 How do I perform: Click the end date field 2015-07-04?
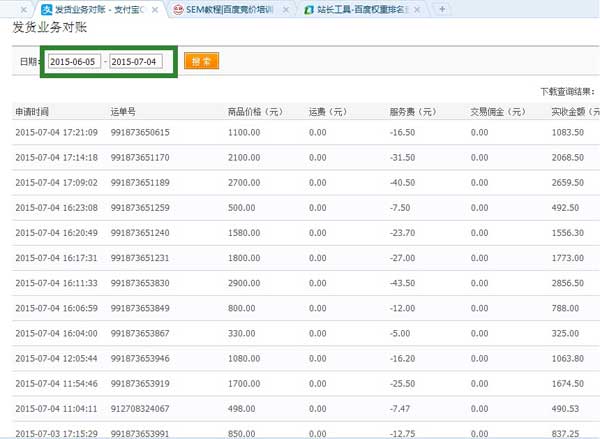(135, 62)
